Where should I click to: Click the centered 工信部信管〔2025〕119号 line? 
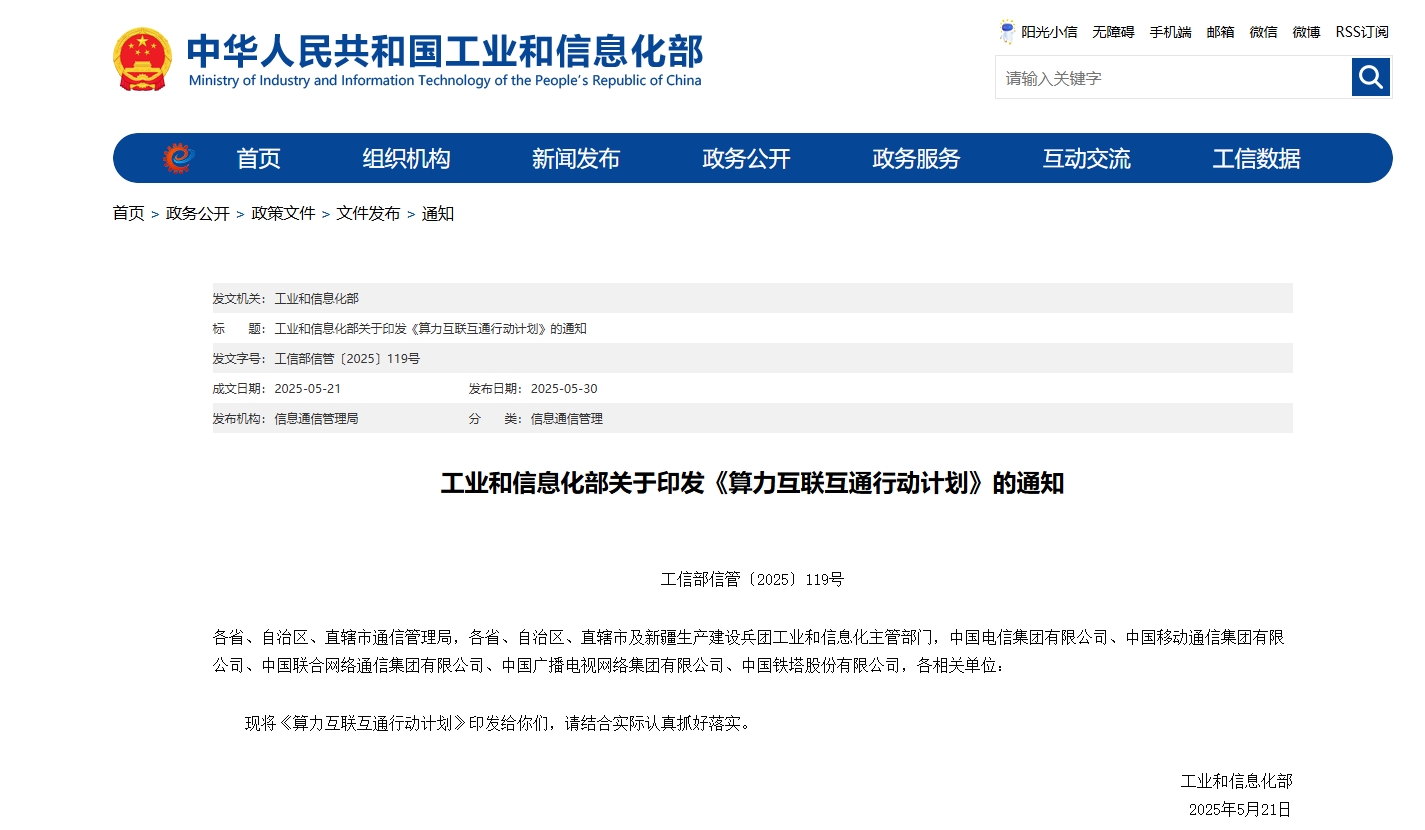[752, 579]
